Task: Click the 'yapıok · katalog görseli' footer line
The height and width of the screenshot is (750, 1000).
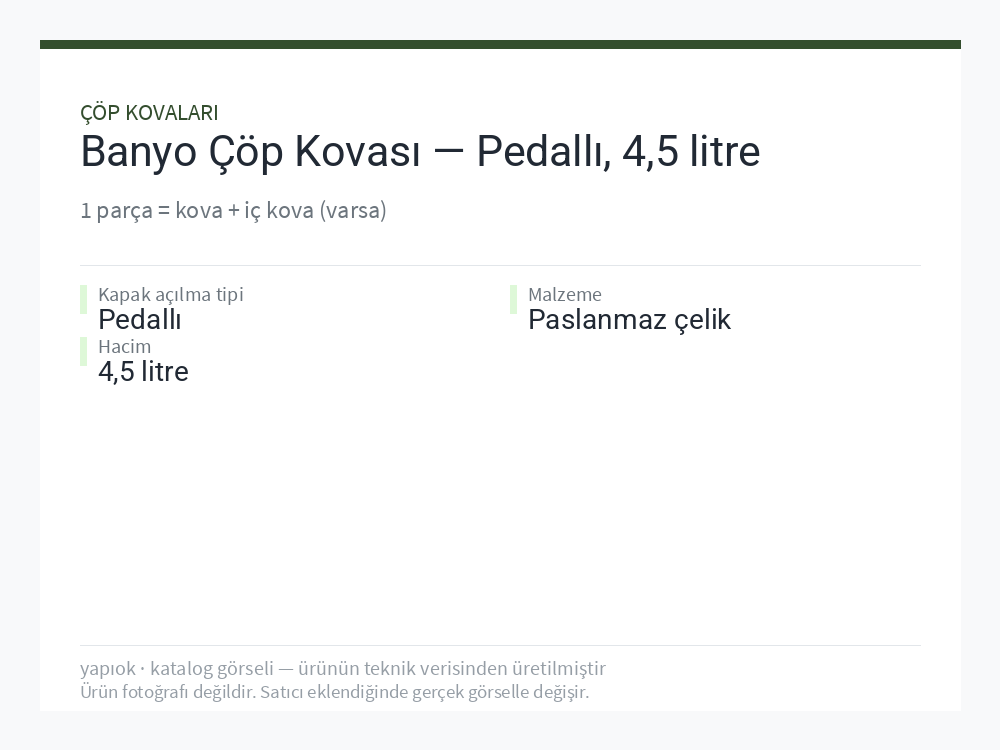Action: click(343, 668)
